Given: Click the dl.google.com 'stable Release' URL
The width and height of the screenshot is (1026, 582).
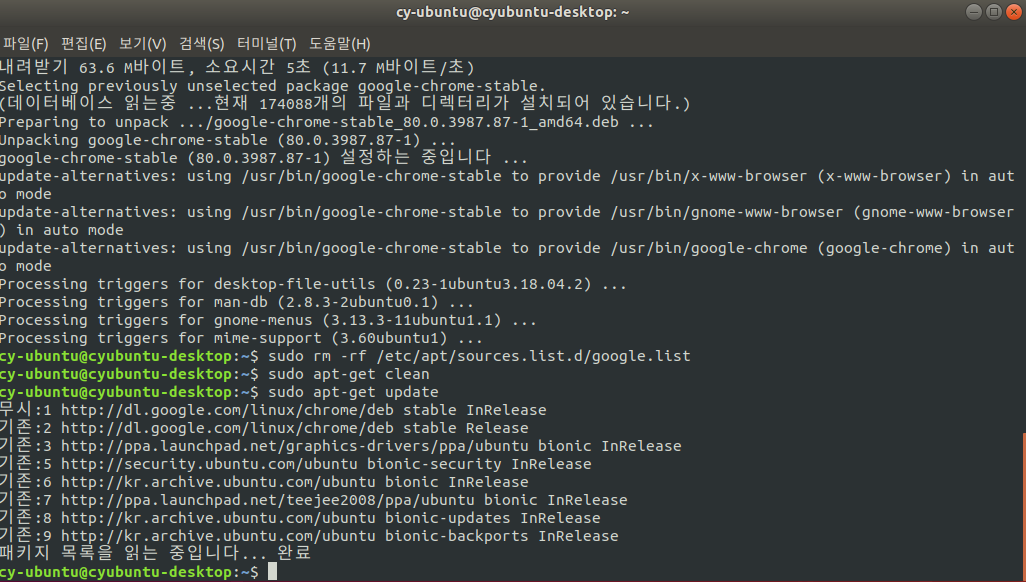Looking at the screenshot, I should pyautogui.click(x=294, y=427).
